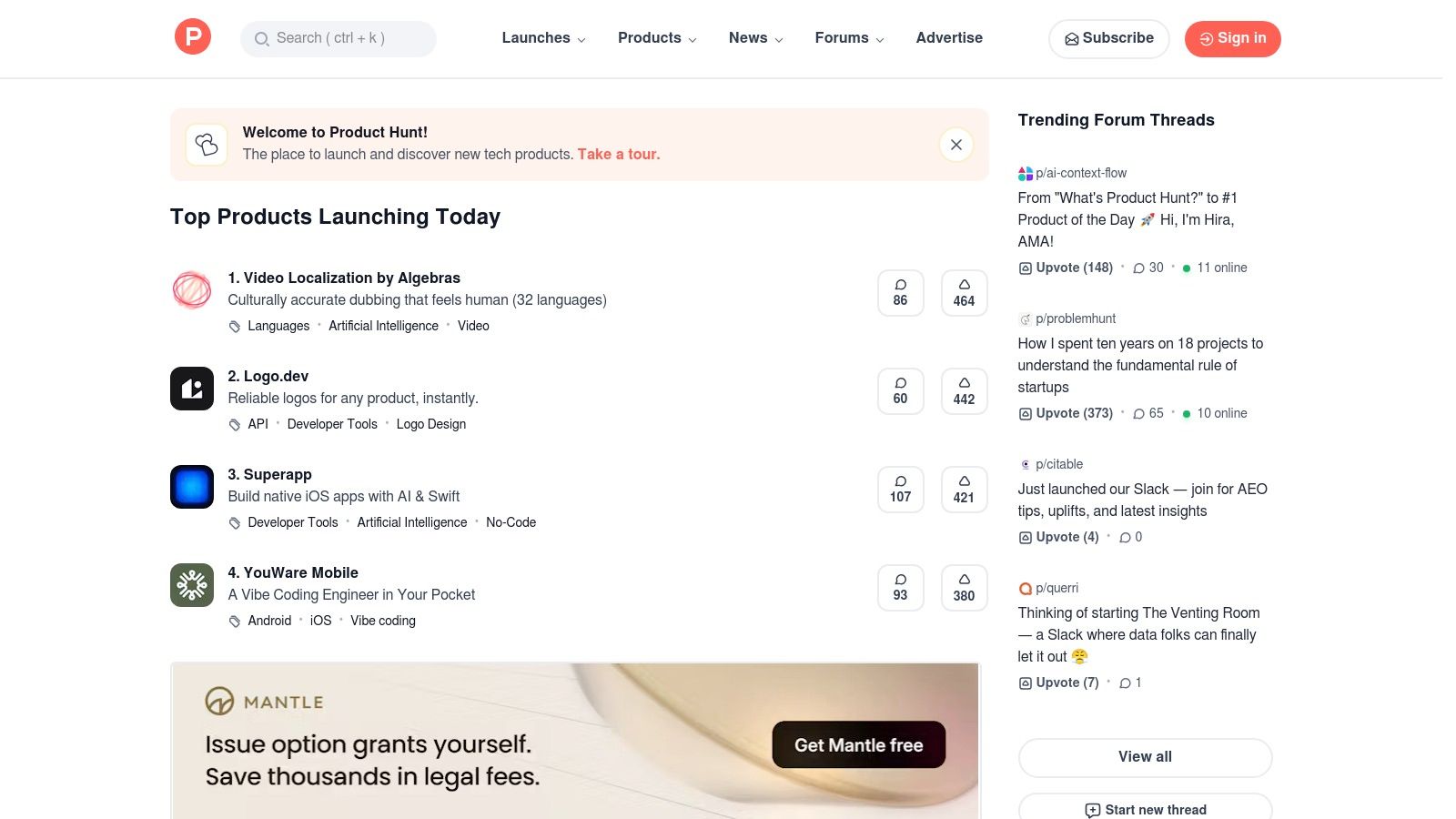Click the envelope icon on the Subscribe button
1456x819 pixels.
[x=1072, y=38]
